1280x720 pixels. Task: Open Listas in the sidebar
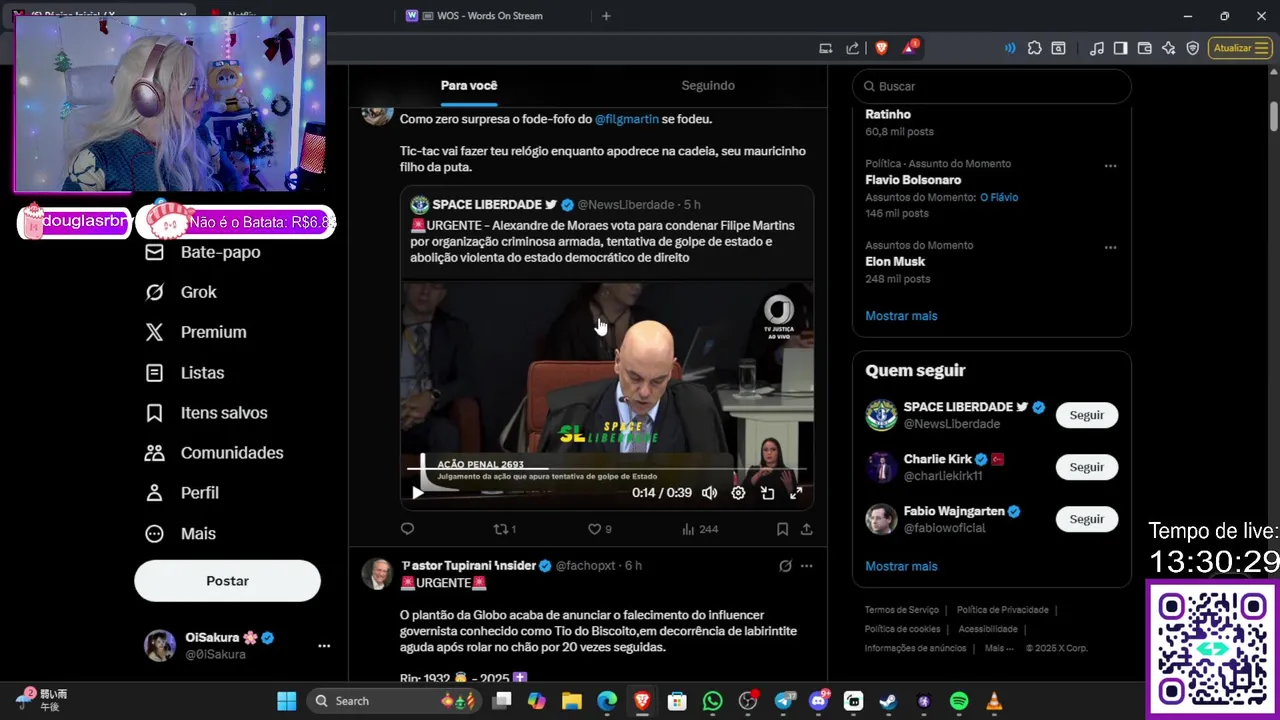coord(185,373)
